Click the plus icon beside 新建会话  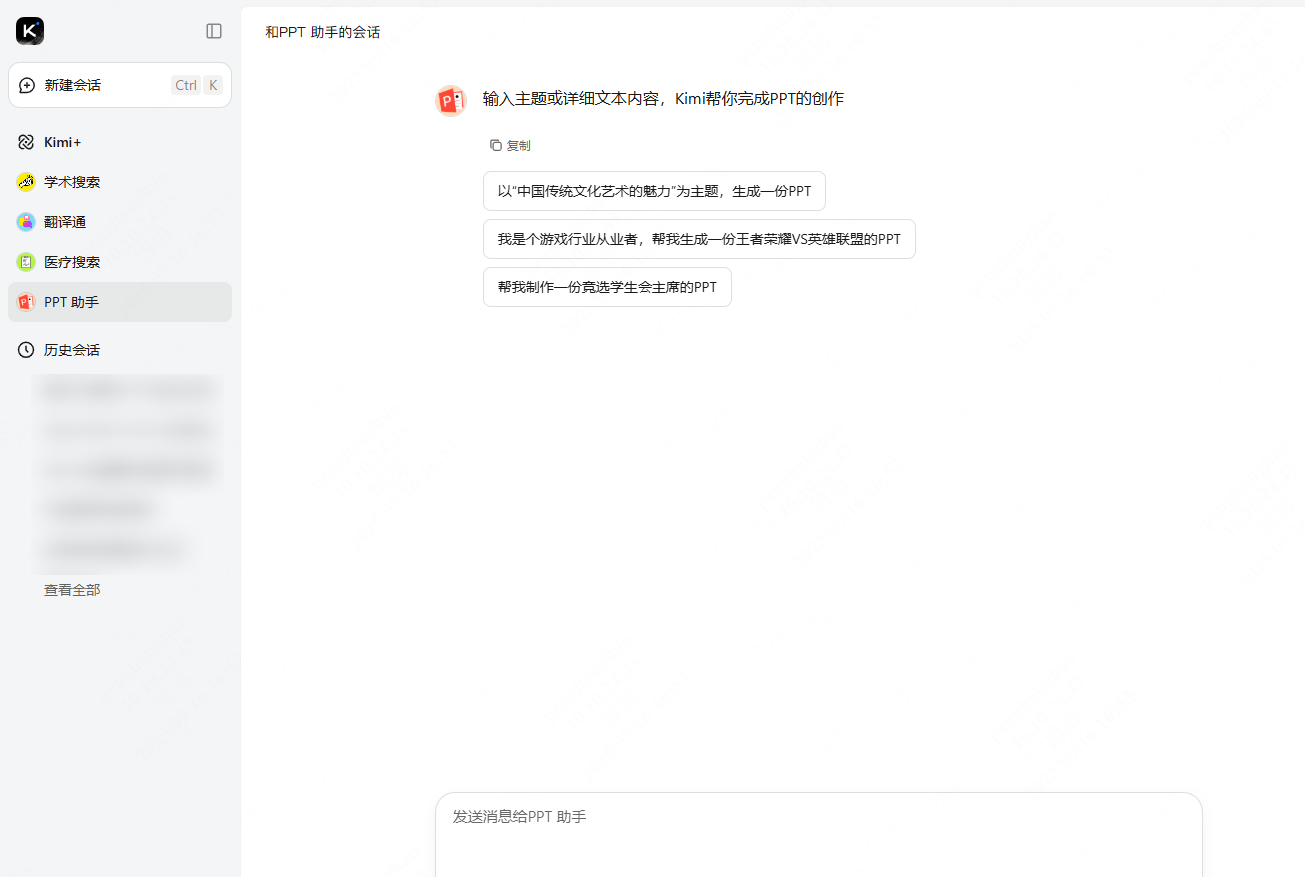[27, 85]
